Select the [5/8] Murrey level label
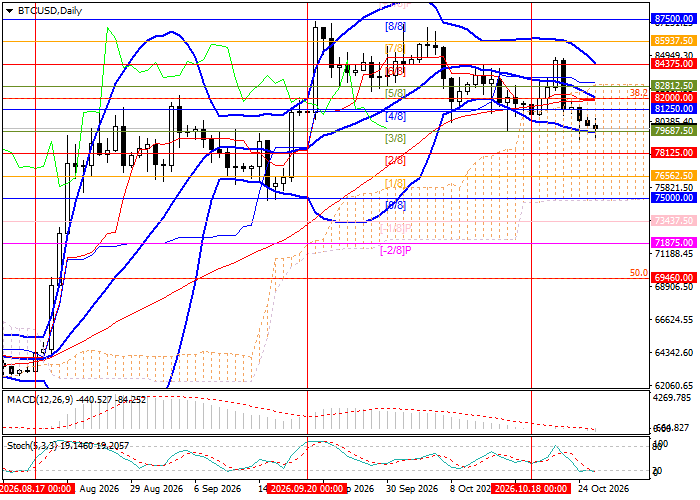The height and width of the screenshot is (500, 700). tap(396, 93)
